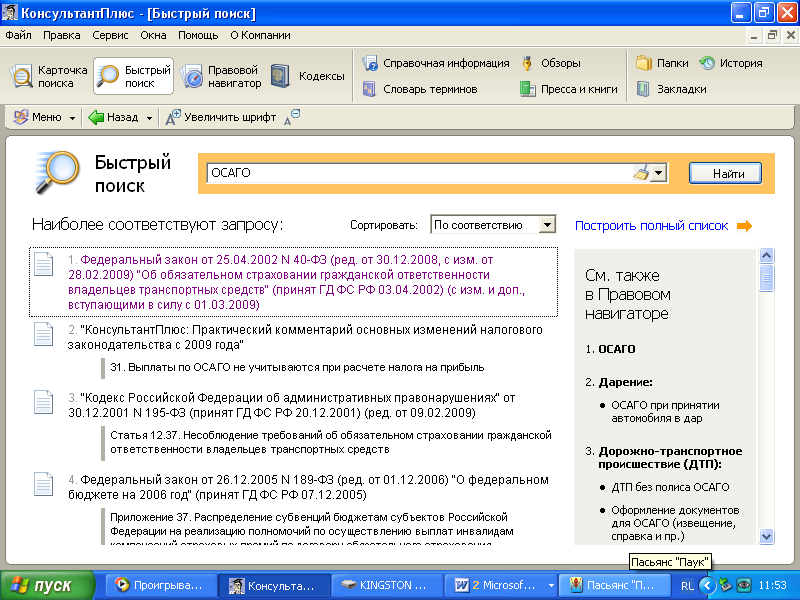The image size is (800, 600).
Task: Open the search query history dropdown
Action: coord(659,173)
